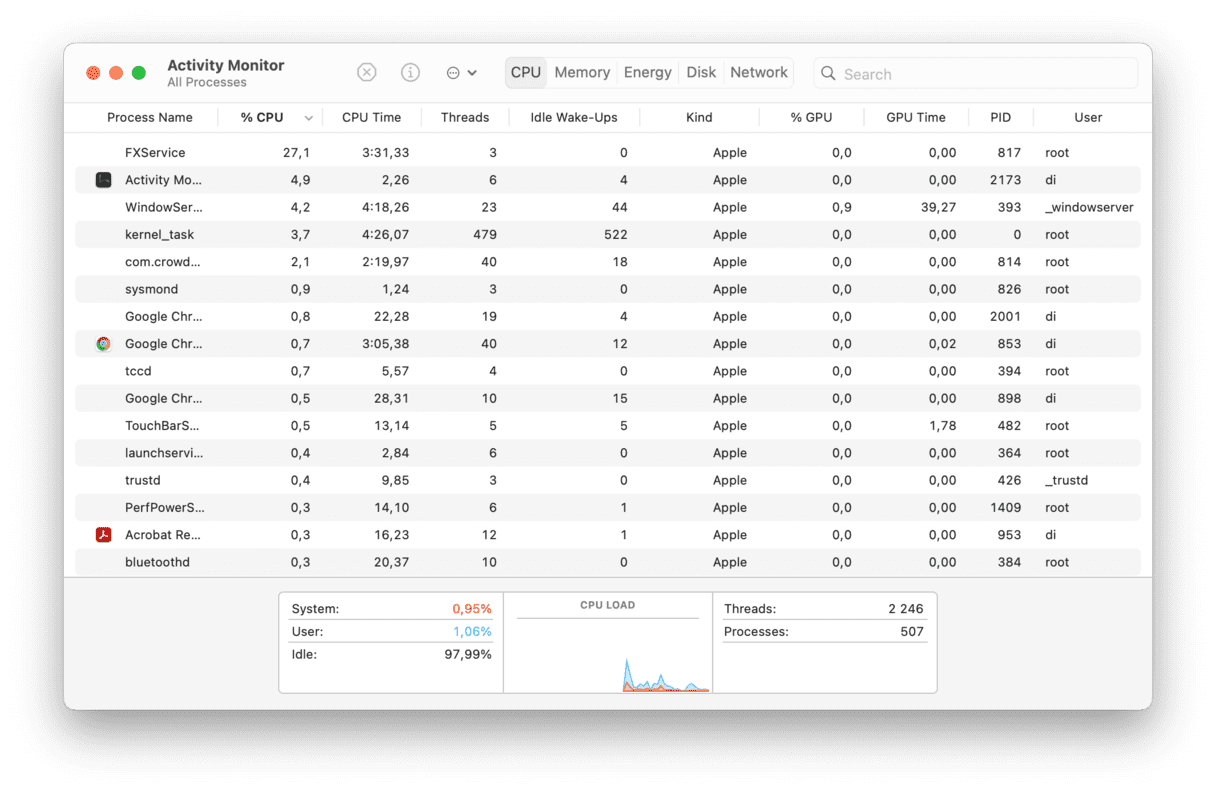
Task: Sort by % GPU column header
Action: pos(811,117)
